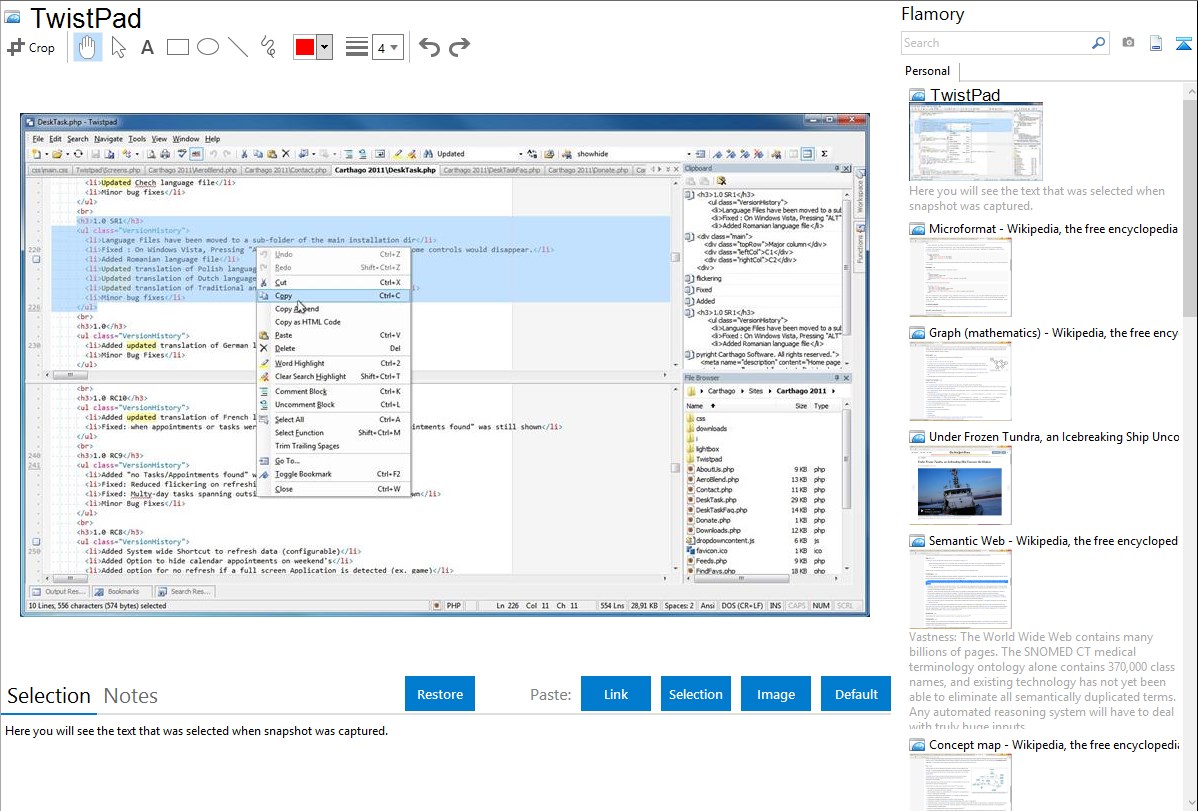Screen dimensions: 1198x811
Task: Open Microformat - Wikipedia snapshot title
Action: click(x=1053, y=229)
